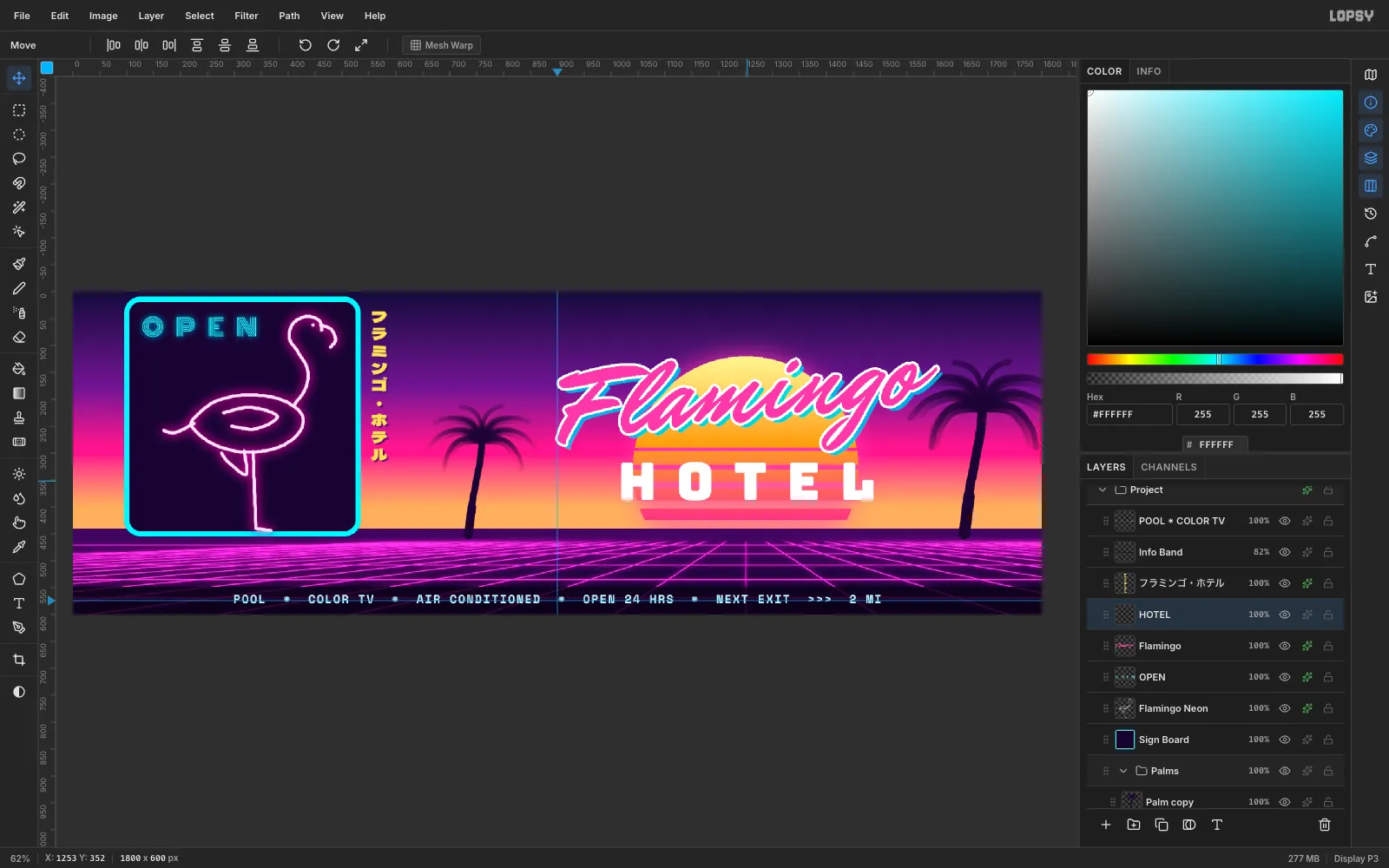This screenshot has height=868, width=1389.
Task: Select the Flamingo Neon layer row
Action: 1215,708
